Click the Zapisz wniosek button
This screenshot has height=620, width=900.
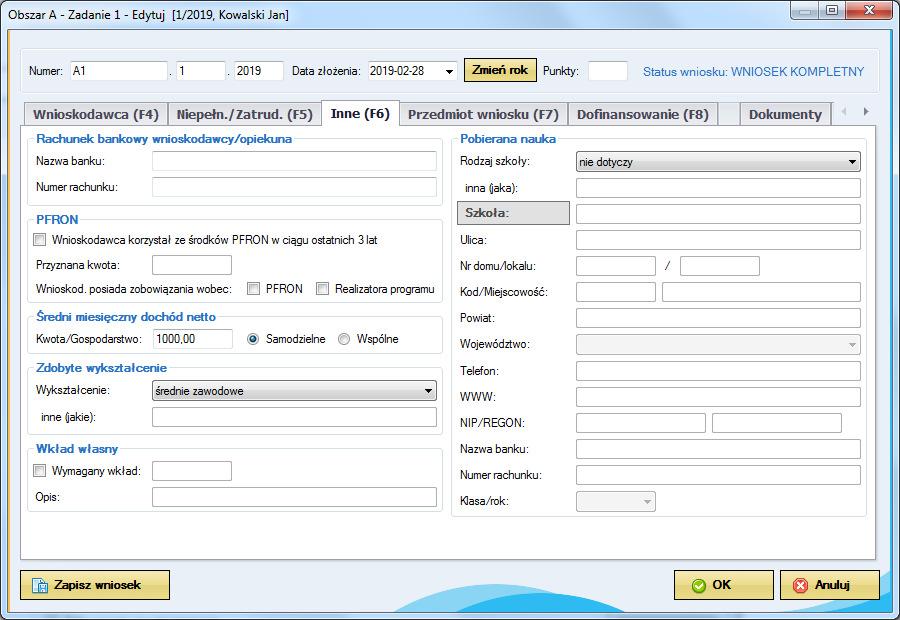click(x=95, y=585)
